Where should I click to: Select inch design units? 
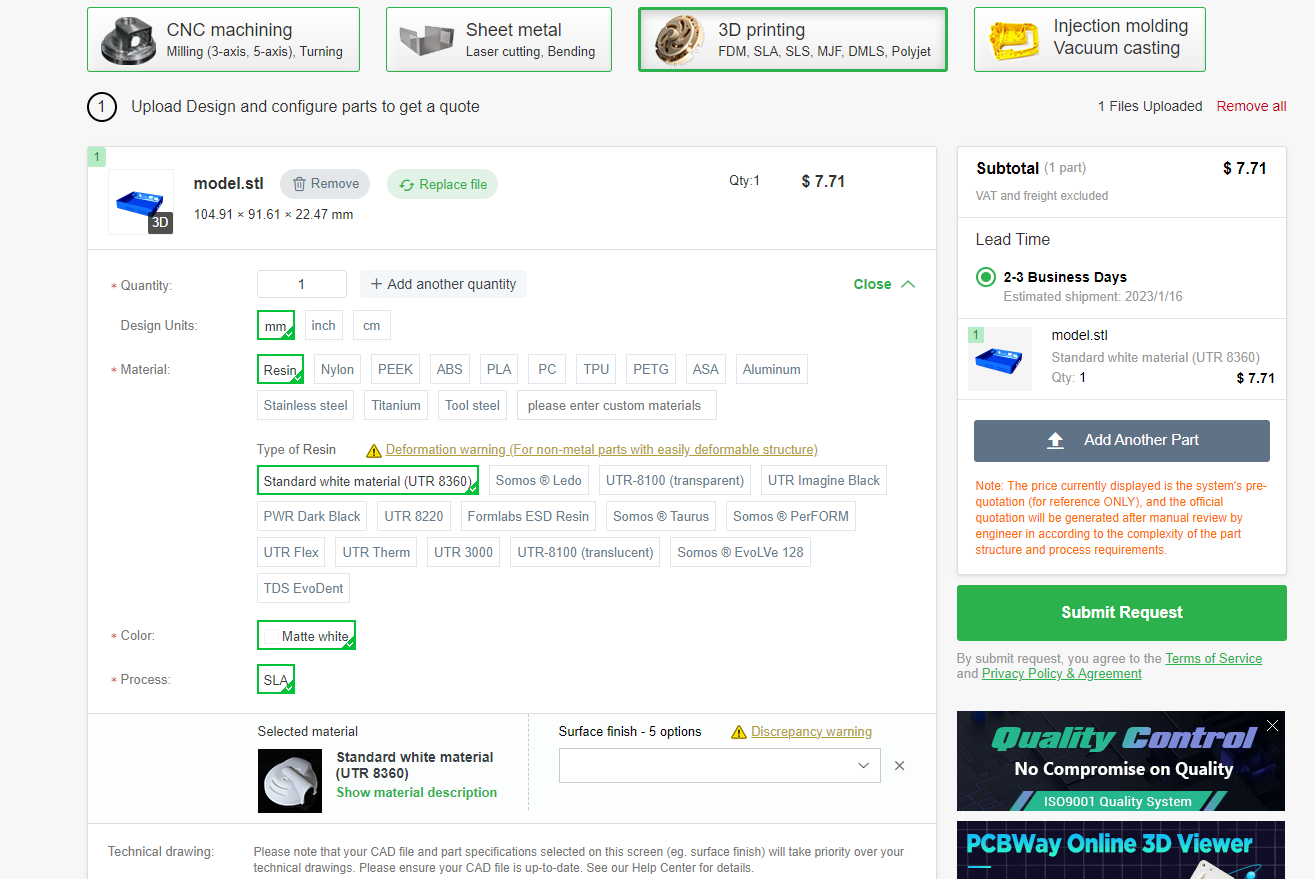[323, 326]
